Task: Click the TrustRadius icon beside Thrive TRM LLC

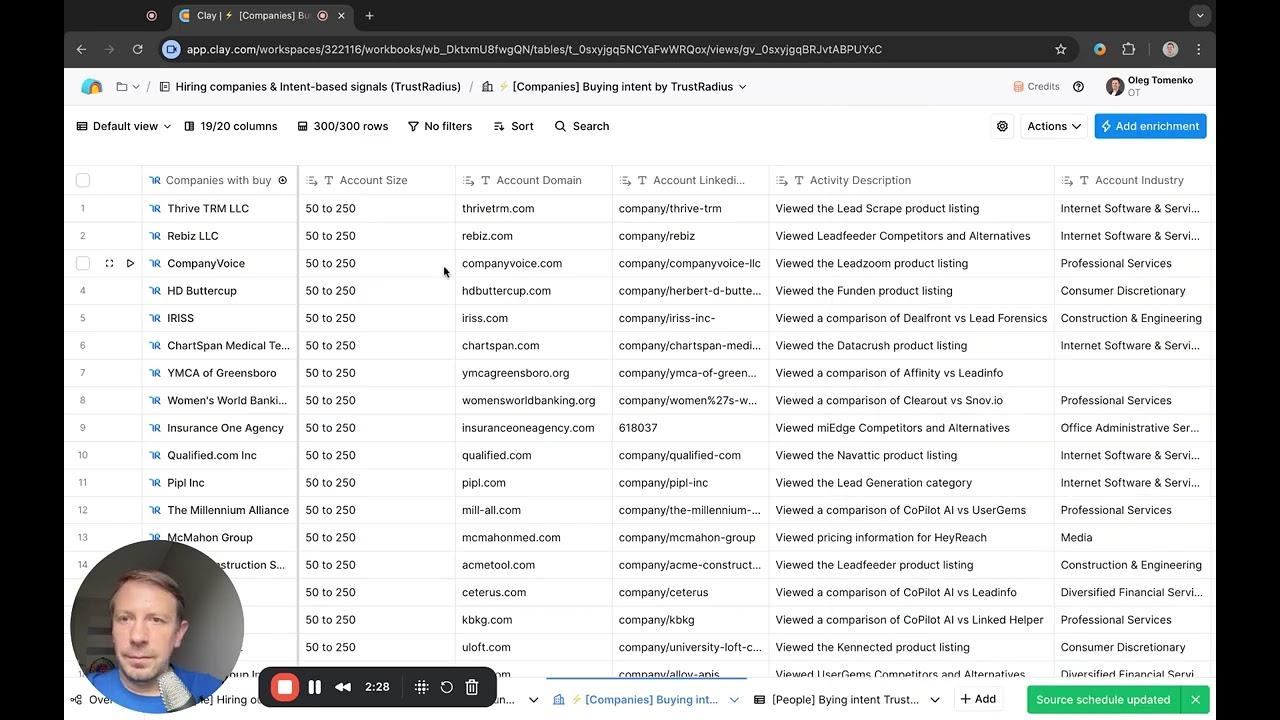Action: [x=155, y=209]
